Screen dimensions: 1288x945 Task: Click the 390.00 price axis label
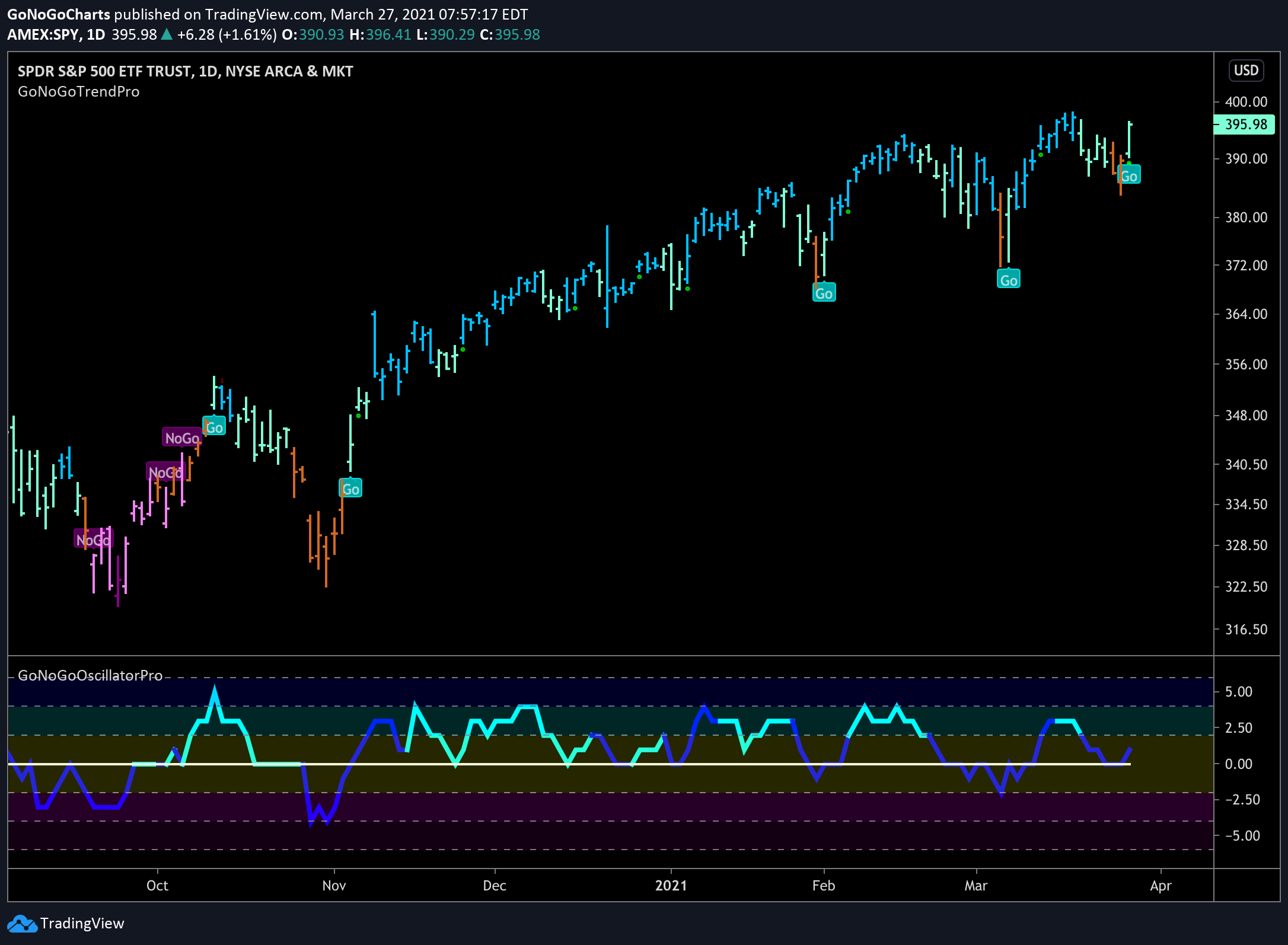click(1246, 159)
